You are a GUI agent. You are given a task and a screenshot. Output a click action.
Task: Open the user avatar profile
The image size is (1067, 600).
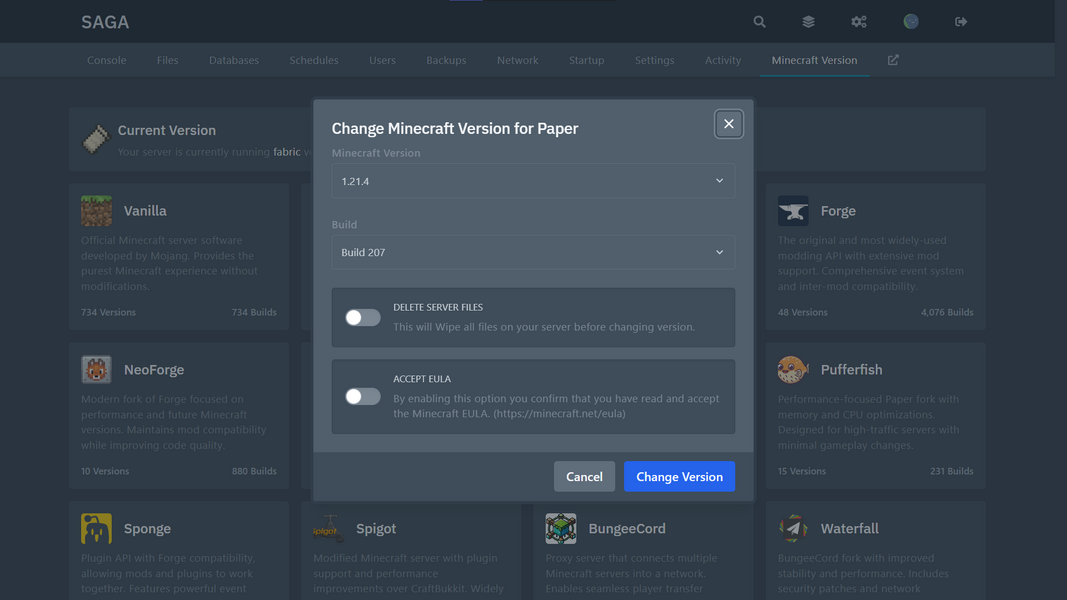911,22
